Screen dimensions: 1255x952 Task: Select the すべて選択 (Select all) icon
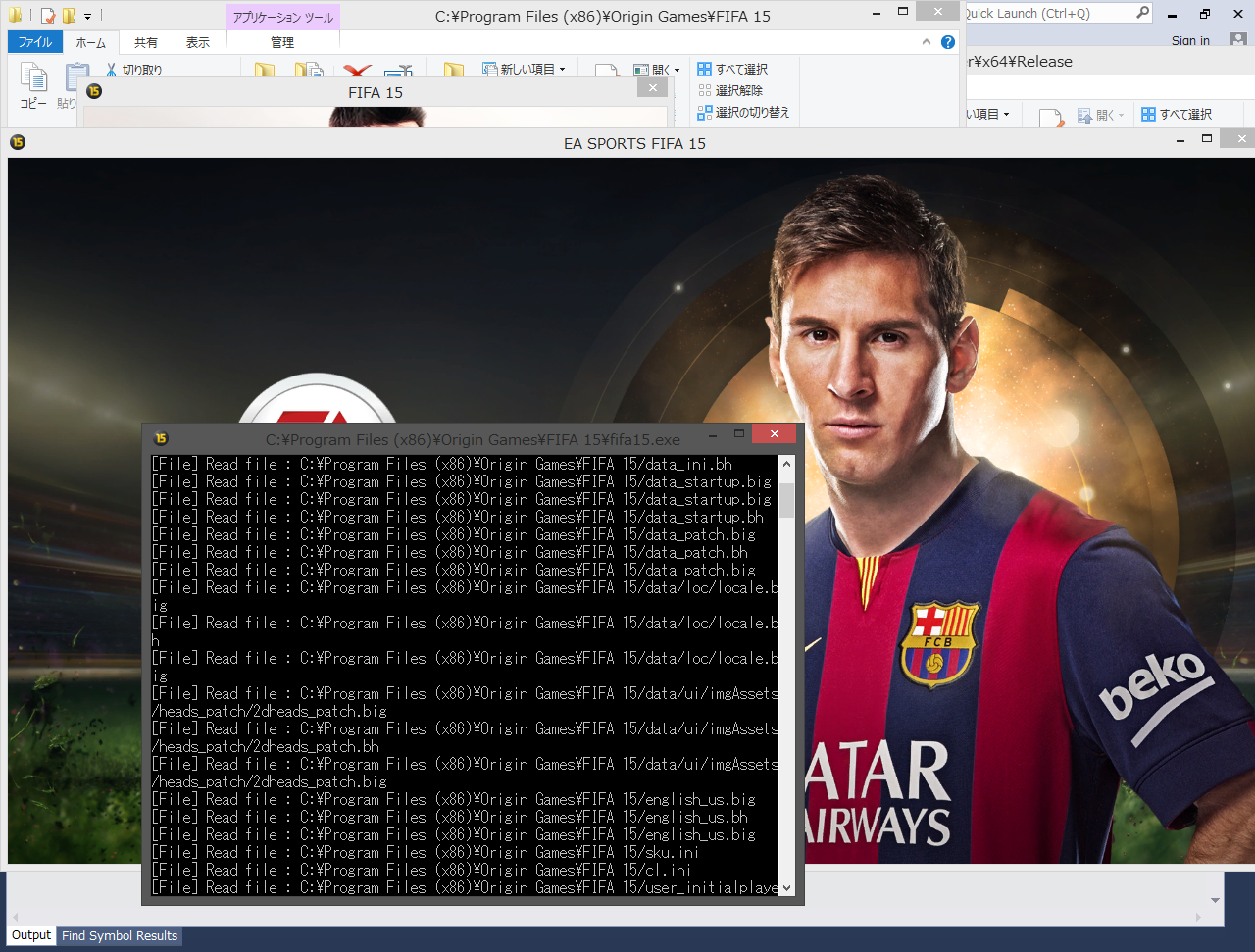(705, 68)
